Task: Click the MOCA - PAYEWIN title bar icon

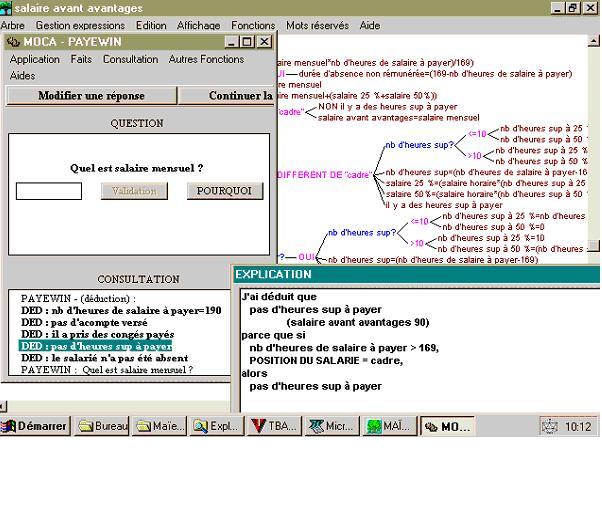Action: [12, 42]
